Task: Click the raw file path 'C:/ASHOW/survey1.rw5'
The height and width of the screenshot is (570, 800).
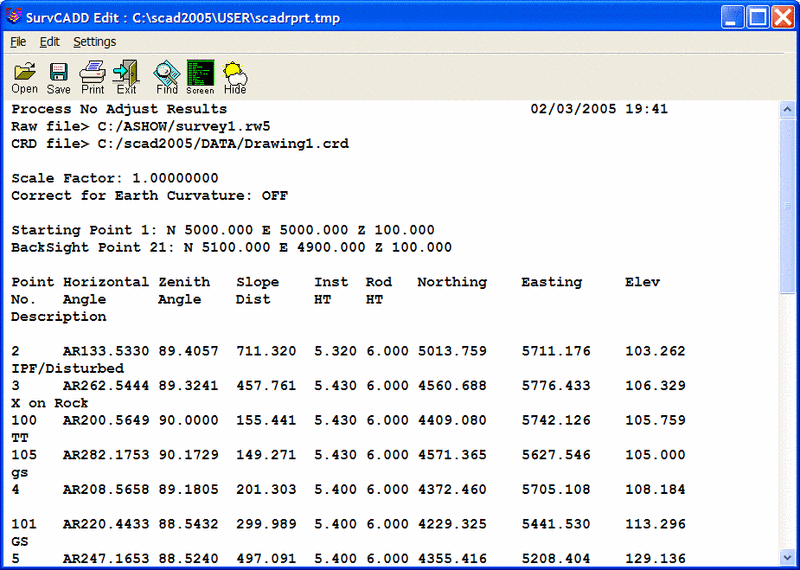Action: (x=184, y=127)
